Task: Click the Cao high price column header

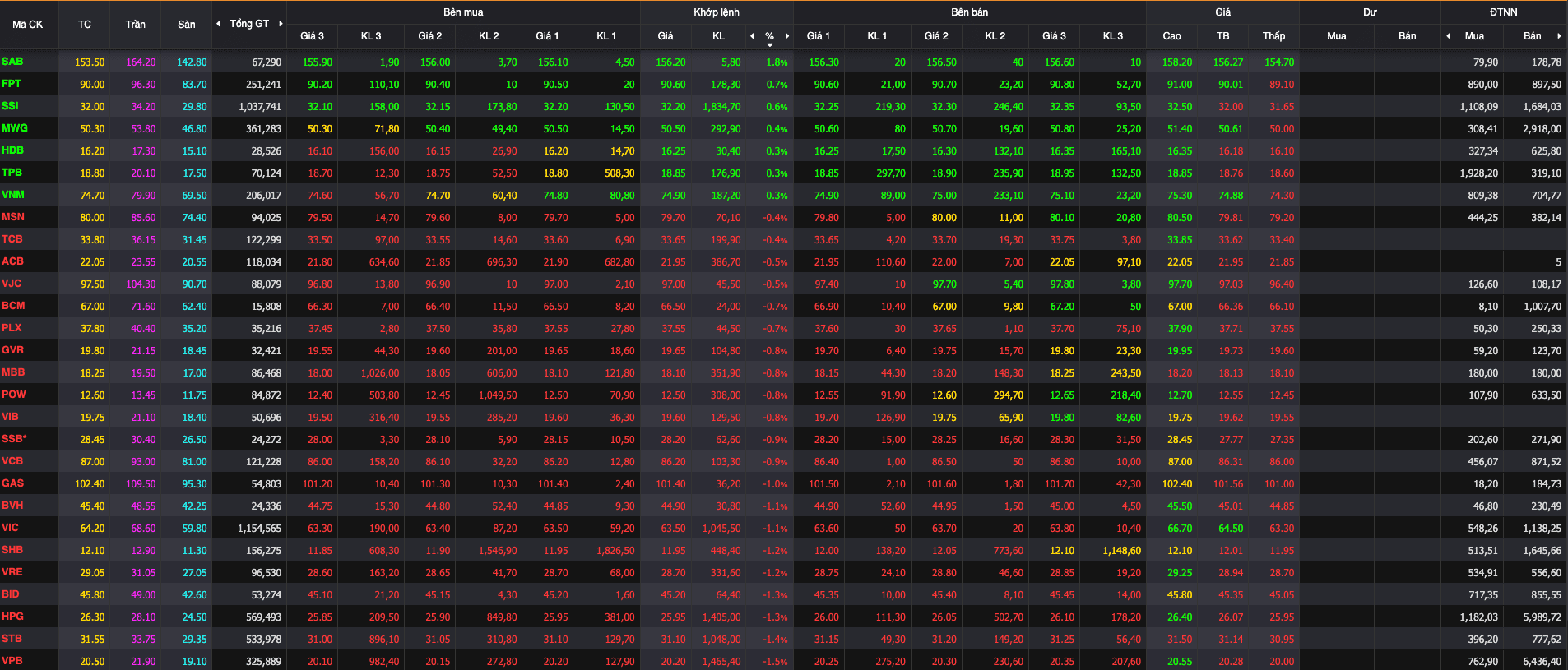Action: tap(1172, 36)
